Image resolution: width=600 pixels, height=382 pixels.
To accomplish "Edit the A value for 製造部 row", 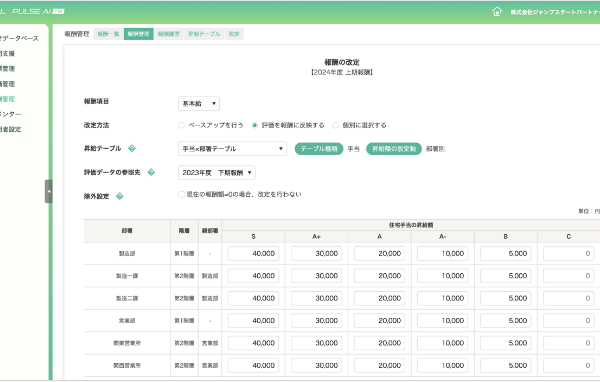I will (380, 253).
